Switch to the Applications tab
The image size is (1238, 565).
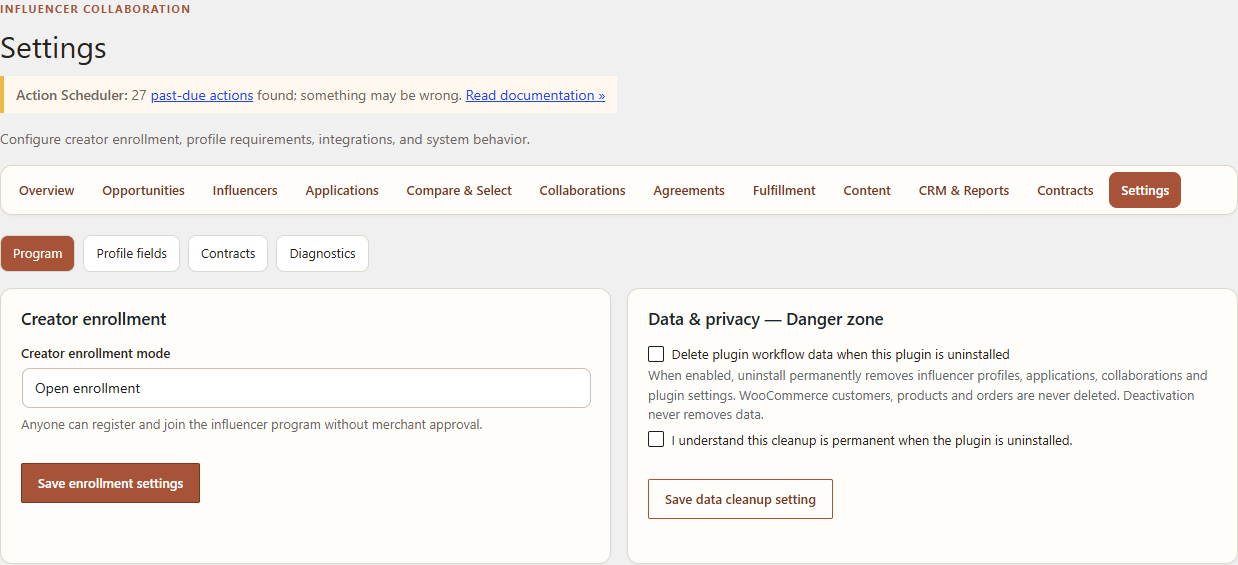(x=342, y=190)
